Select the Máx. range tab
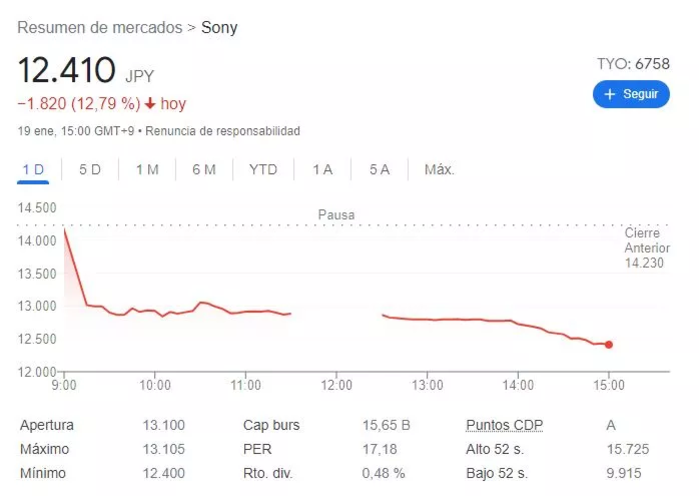This screenshot has height=496, width=699. [439, 169]
